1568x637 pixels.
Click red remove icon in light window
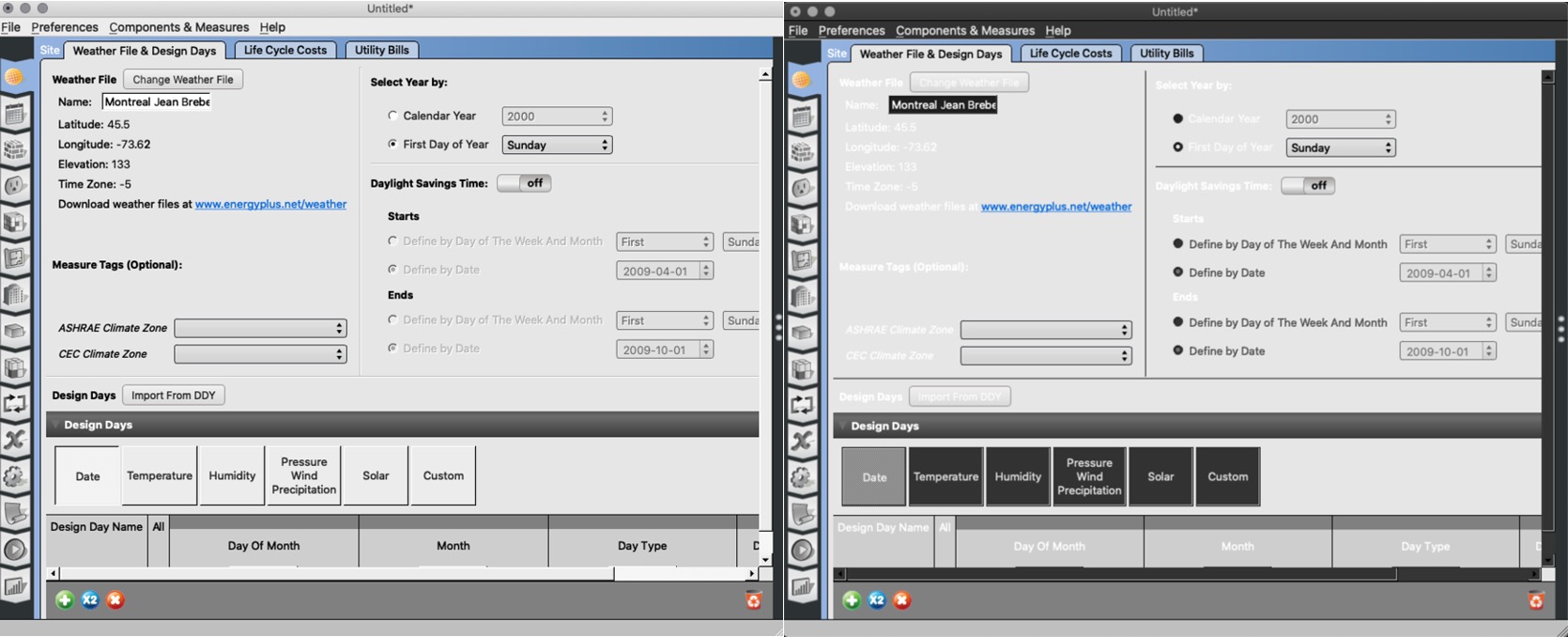coord(115,599)
